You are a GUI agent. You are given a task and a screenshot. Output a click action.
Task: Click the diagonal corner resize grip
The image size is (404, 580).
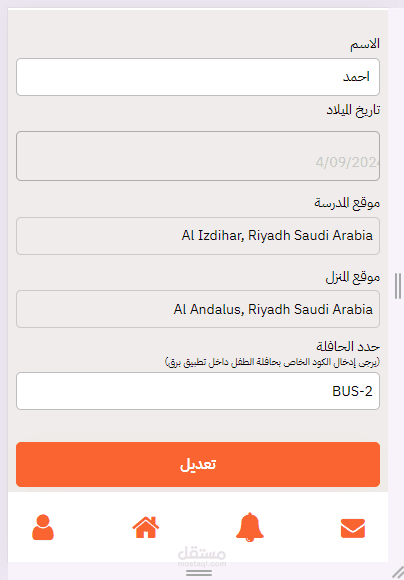point(398,572)
